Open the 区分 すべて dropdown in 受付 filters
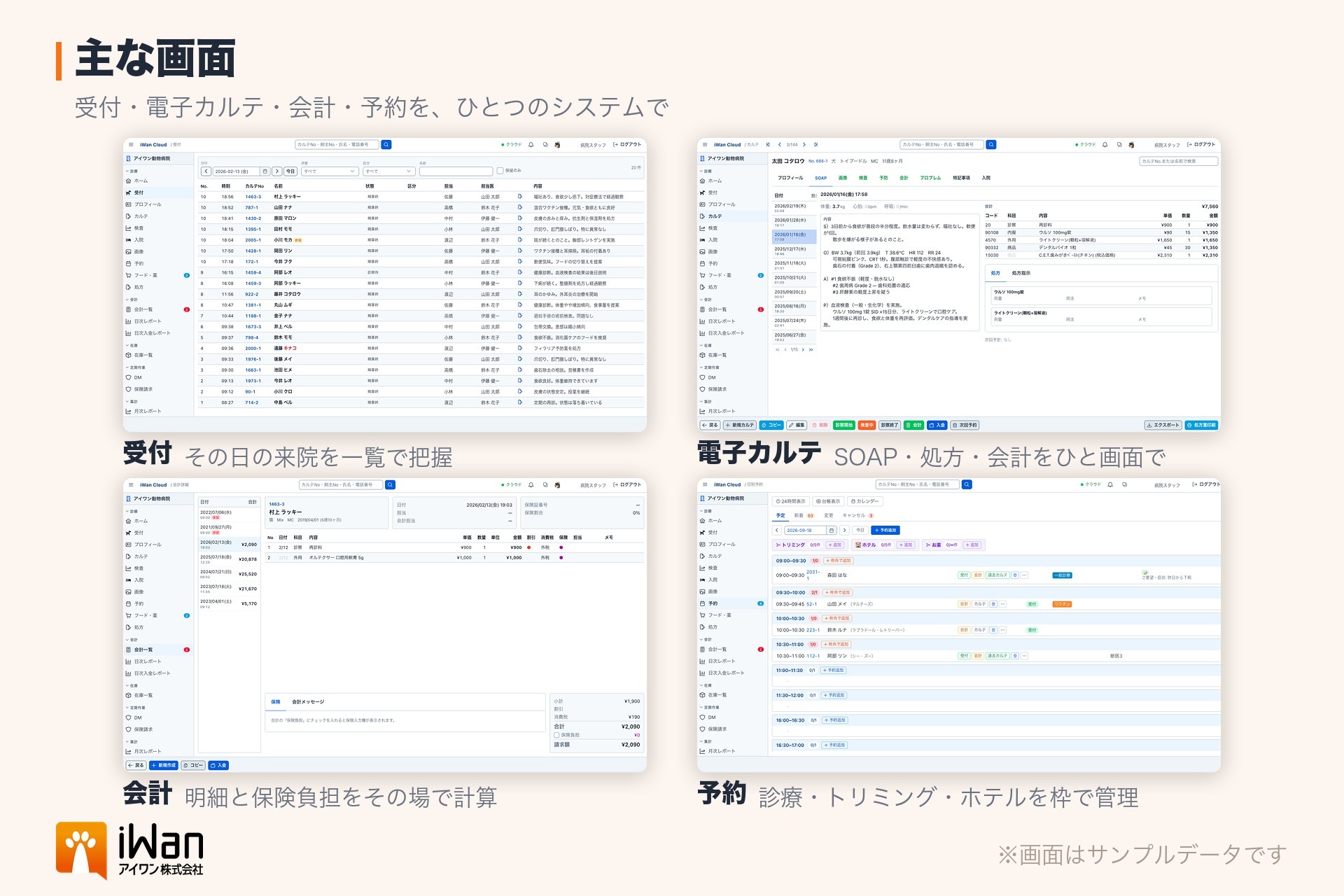The height and width of the screenshot is (896, 1344). tap(389, 171)
